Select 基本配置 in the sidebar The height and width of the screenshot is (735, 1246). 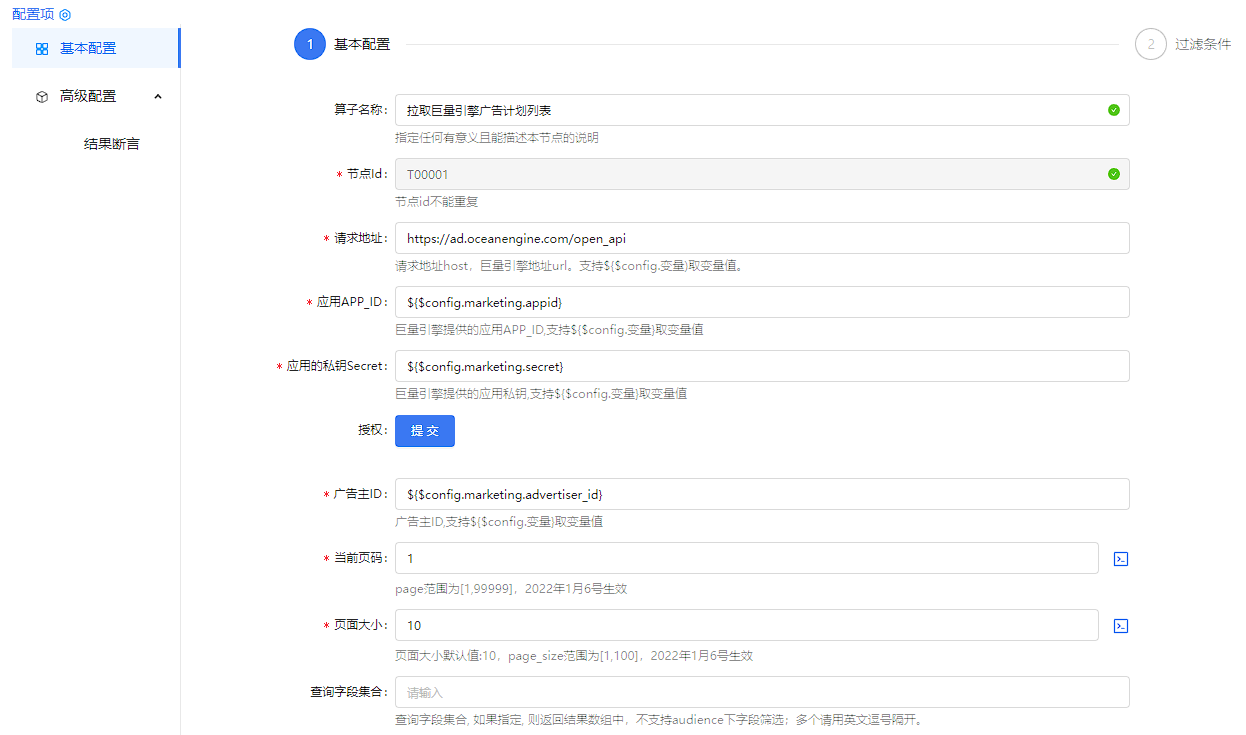88,48
